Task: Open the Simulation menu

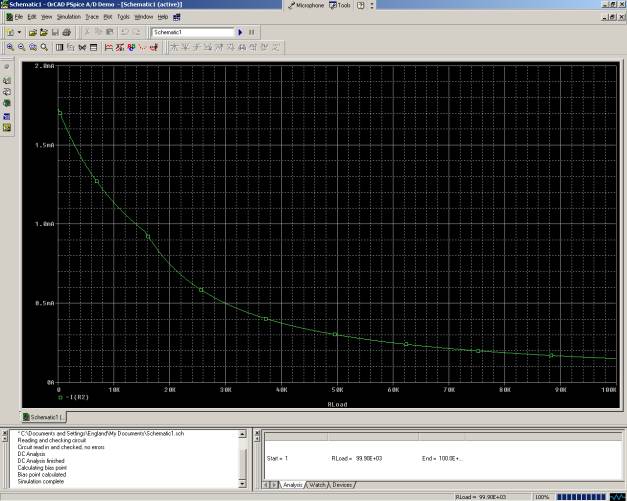Action: [69, 17]
